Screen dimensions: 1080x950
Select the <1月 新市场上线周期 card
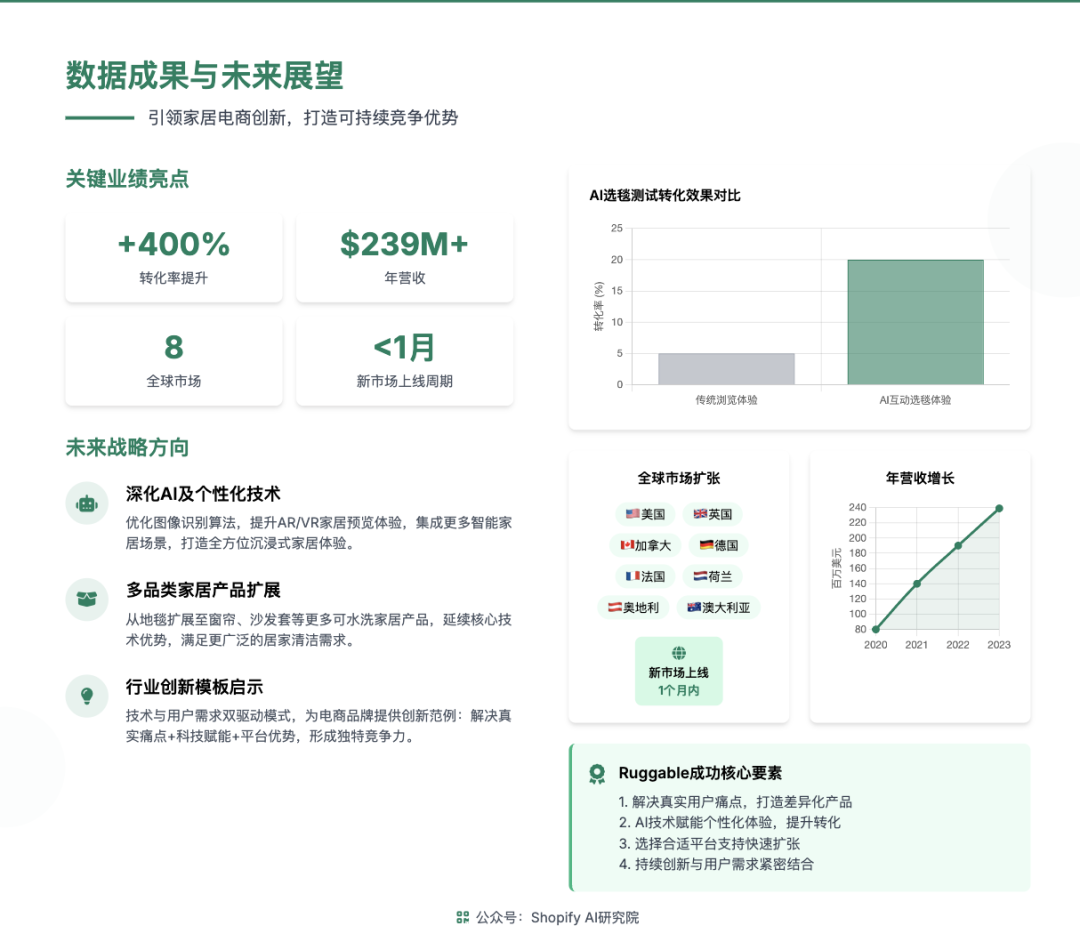click(404, 361)
